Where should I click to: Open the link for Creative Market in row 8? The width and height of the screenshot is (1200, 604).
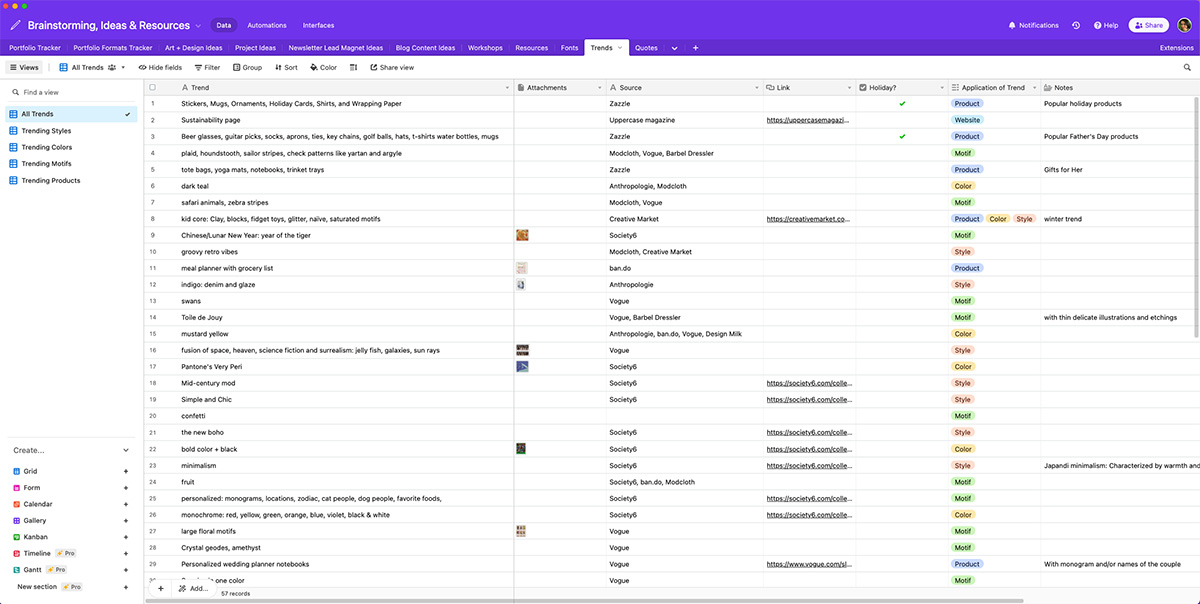click(x=810, y=218)
